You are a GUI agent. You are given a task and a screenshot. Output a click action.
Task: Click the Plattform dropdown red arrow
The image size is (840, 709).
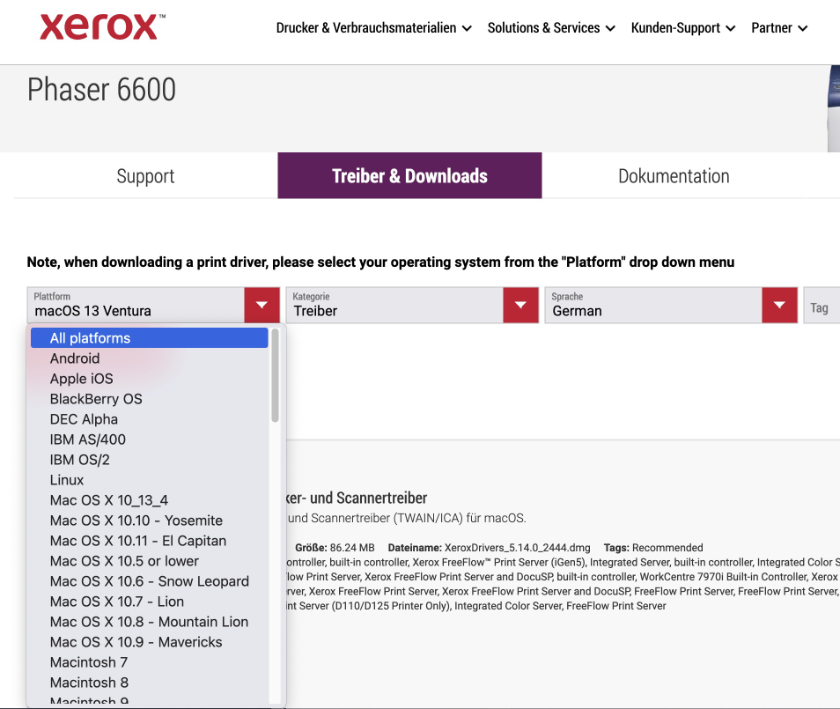[262, 305]
